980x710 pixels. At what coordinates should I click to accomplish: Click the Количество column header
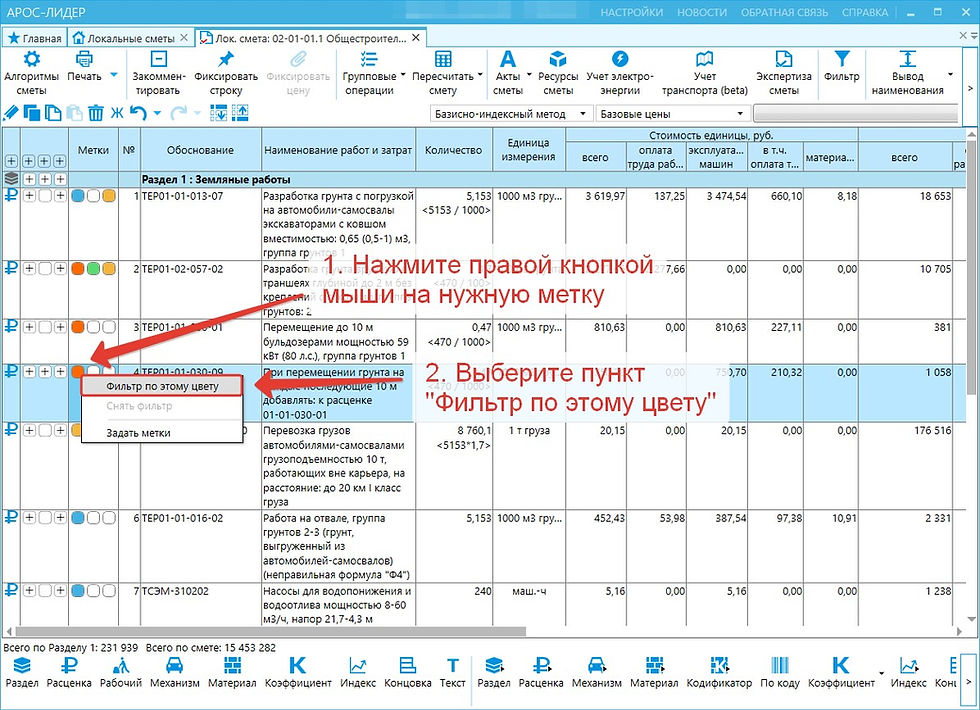point(453,150)
